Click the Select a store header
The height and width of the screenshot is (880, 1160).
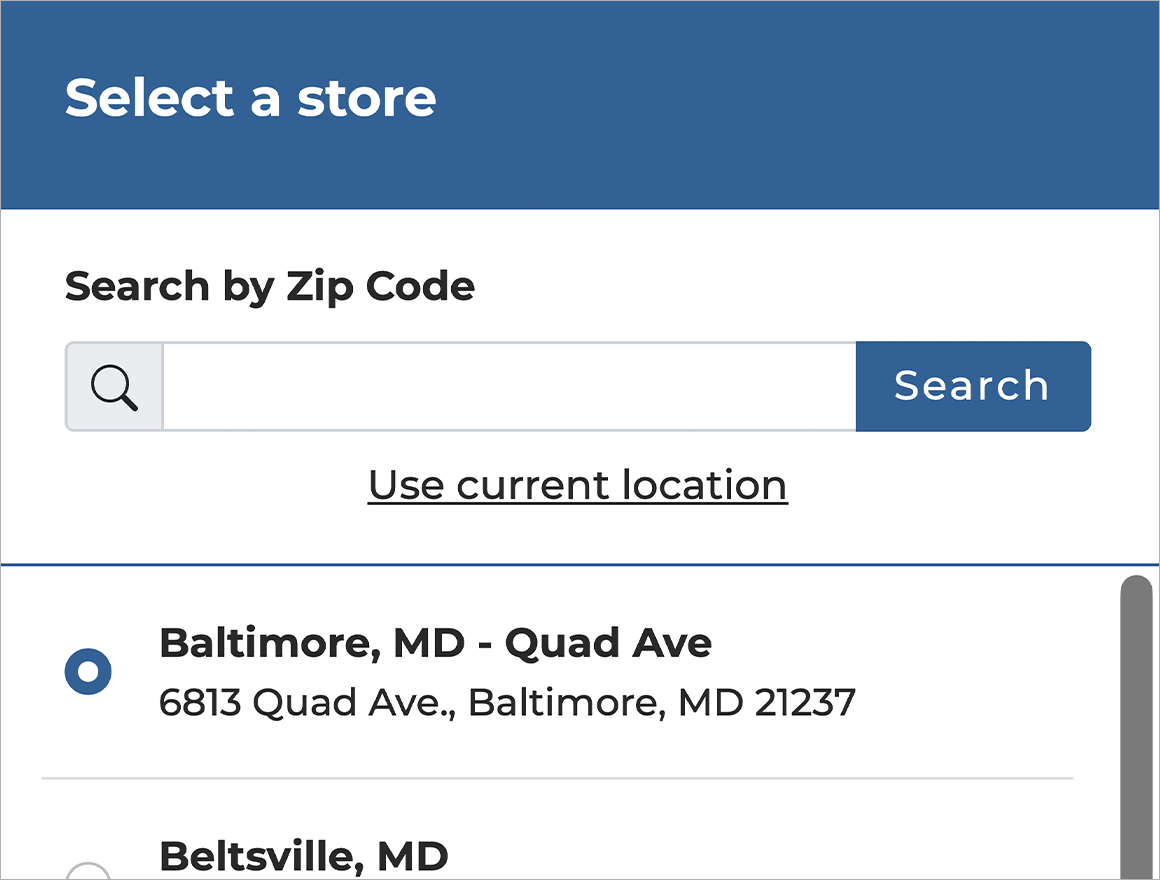pos(251,97)
